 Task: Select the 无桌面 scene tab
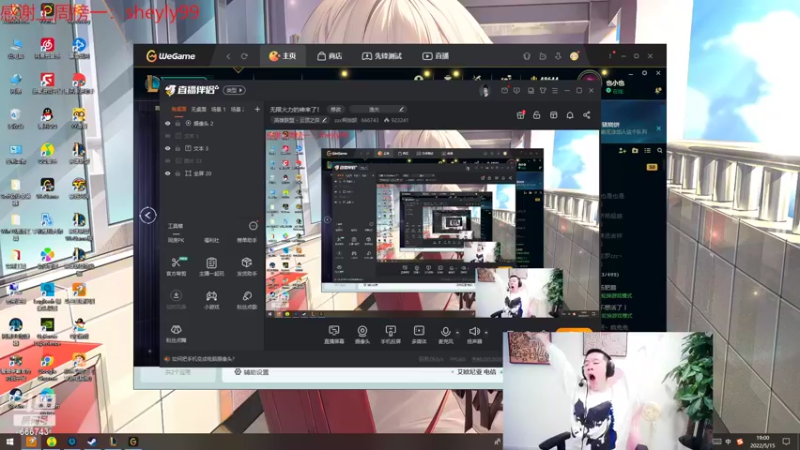coord(198,109)
